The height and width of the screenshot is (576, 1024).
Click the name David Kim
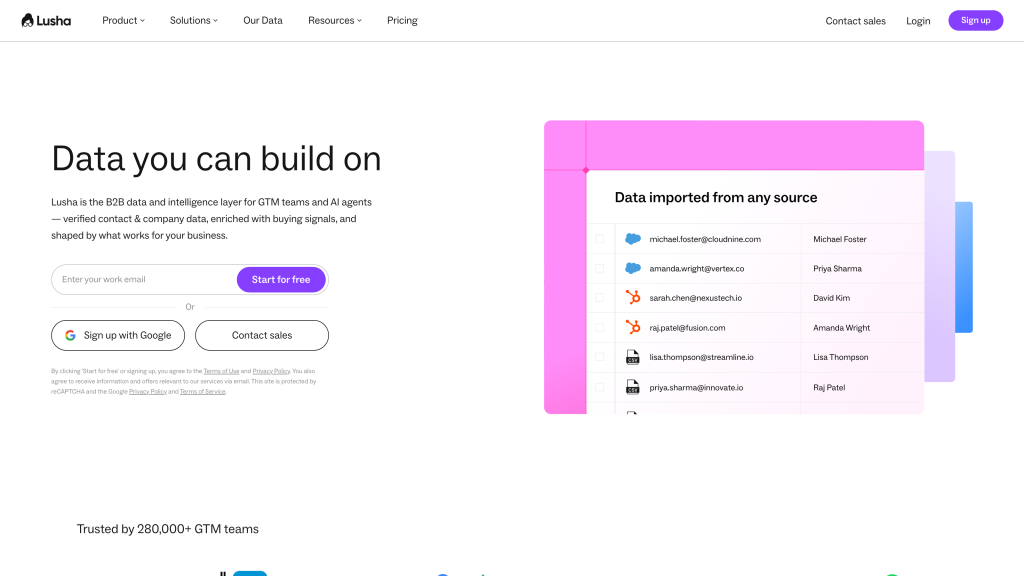point(831,298)
